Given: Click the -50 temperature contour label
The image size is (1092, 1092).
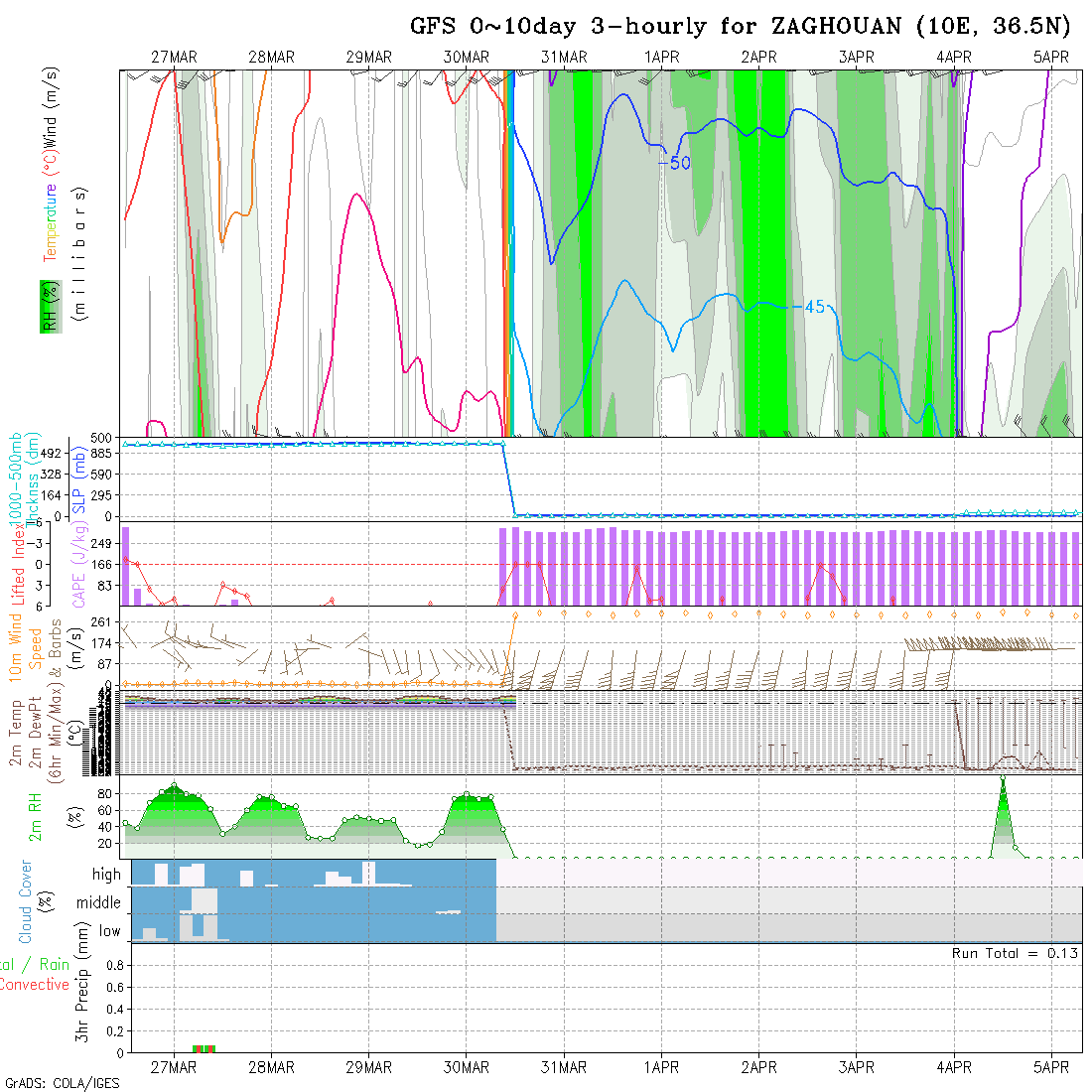Looking at the screenshot, I should pyautogui.click(x=674, y=163).
